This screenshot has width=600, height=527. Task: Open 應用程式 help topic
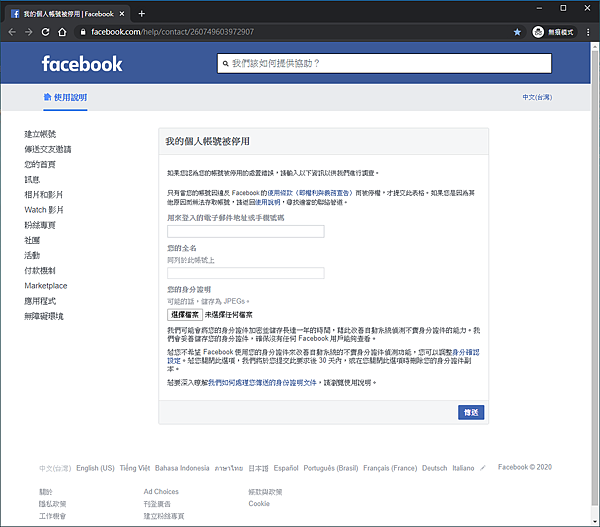40,301
